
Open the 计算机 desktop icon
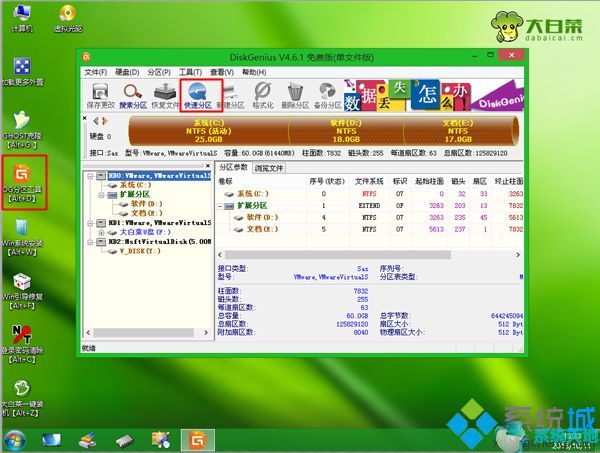[x=22, y=18]
